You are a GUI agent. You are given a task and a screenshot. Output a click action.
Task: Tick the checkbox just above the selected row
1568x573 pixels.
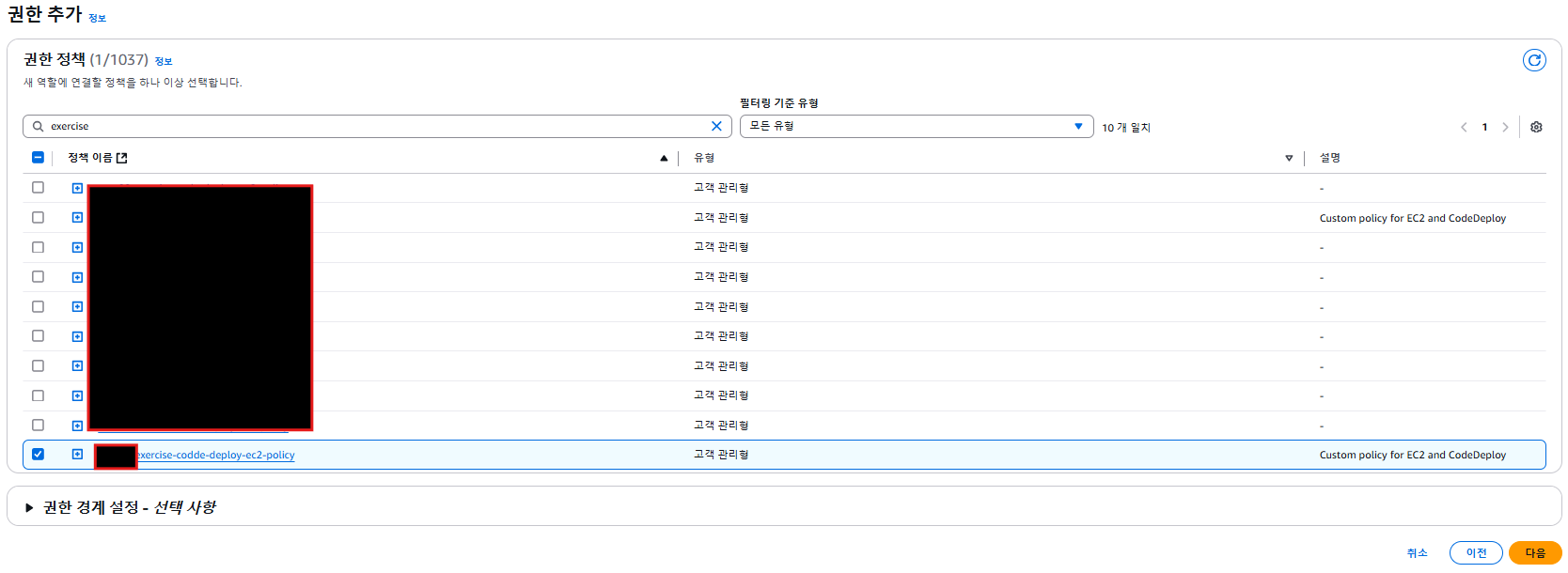coord(38,425)
